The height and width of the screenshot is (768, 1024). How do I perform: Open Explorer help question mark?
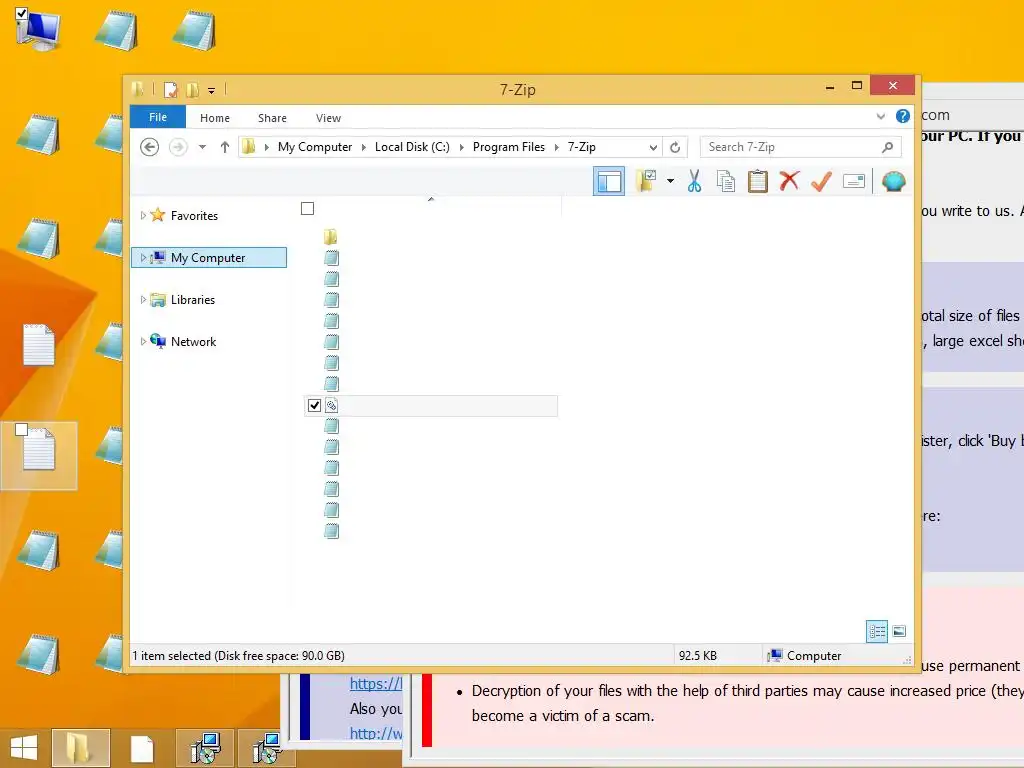(903, 116)
